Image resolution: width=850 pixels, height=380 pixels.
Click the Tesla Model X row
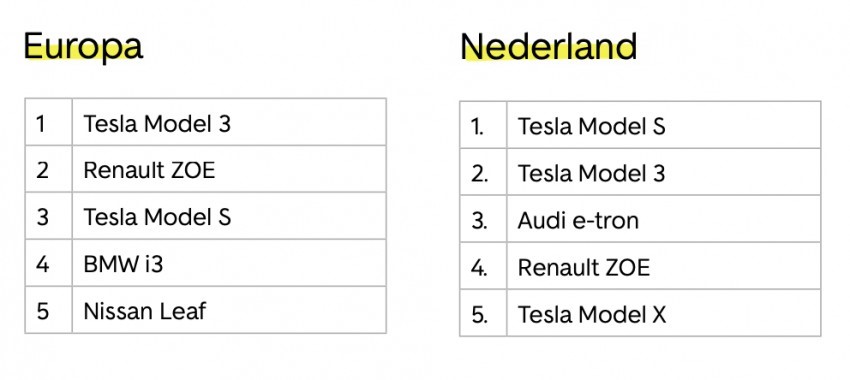point(640,313)
